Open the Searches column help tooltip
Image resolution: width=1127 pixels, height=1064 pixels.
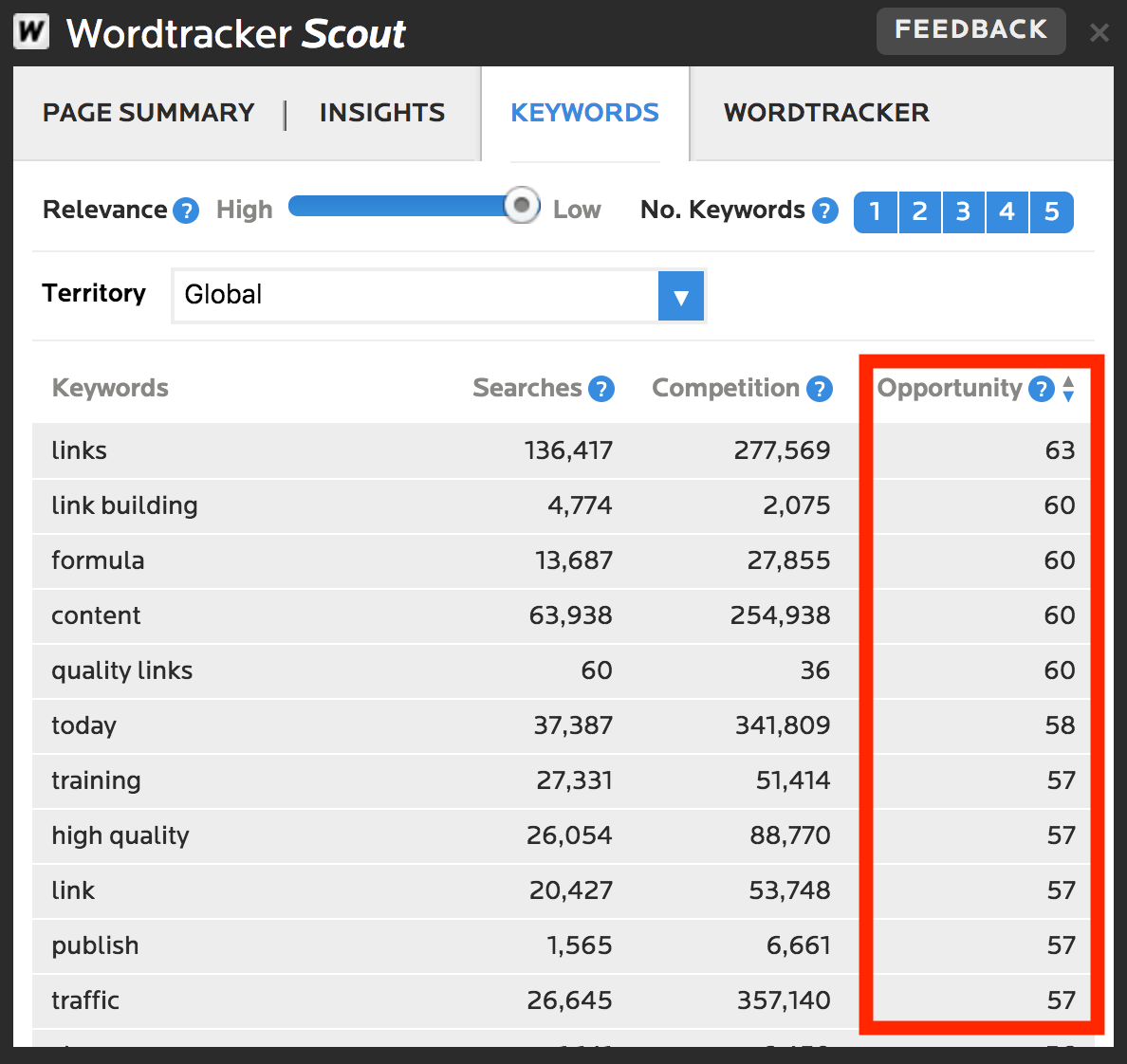tap(600, 388)
